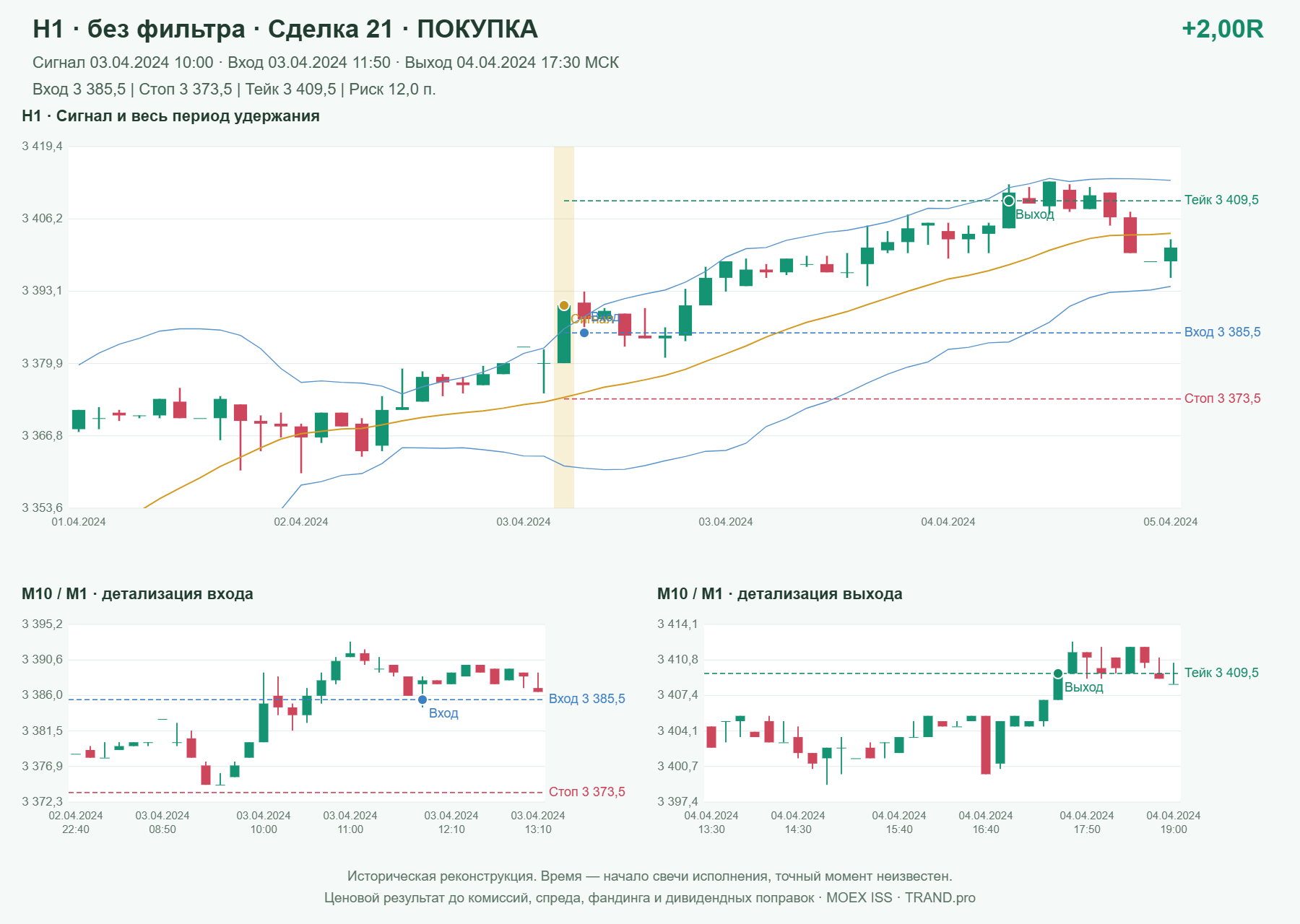Click the 'Историческая реконструкция' disclaimer line
Image resolution: width=1300 pixels, height=924 pixels.
pos(650,876)
